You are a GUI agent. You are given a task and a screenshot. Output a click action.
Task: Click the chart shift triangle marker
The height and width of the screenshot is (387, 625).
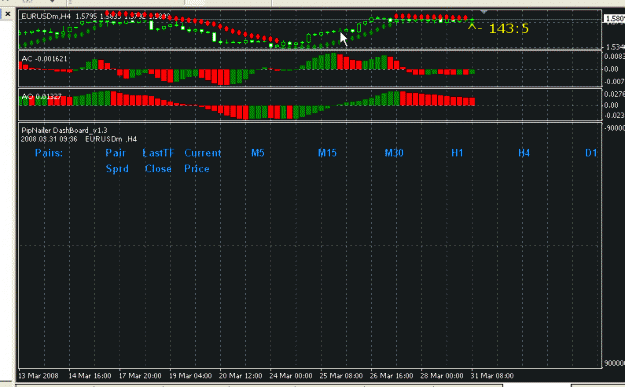pyautogui.click(x=483, y=12)
